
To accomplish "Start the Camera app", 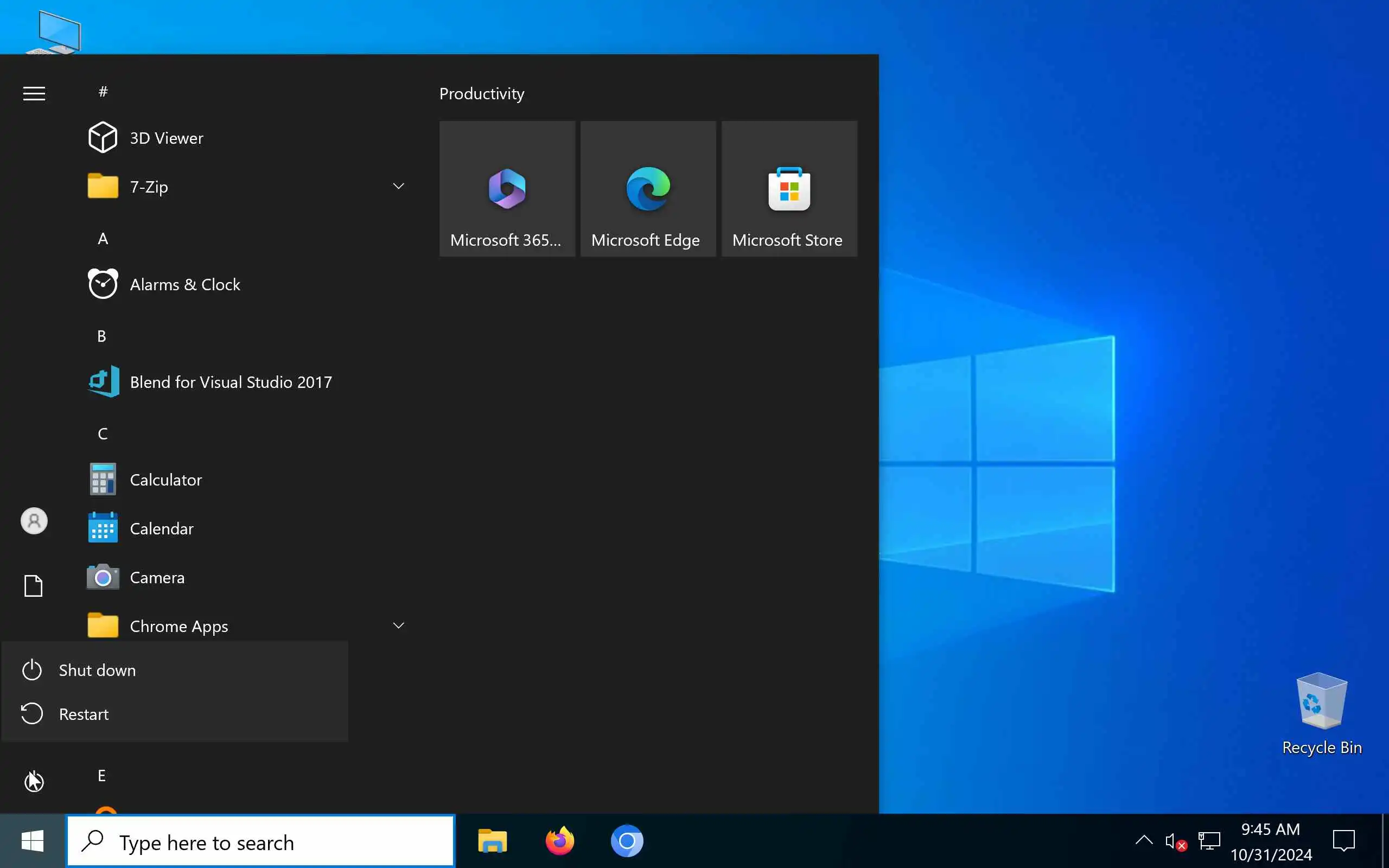I will tap(157, 577).
